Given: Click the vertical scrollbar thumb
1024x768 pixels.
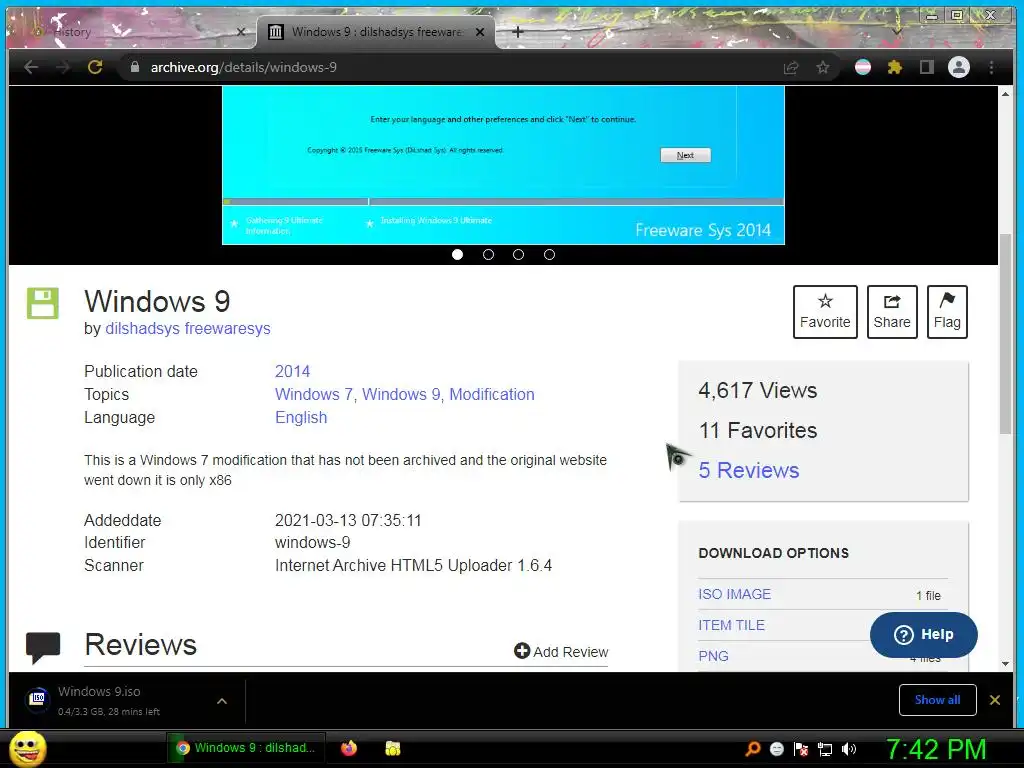Looking at the screenshot, I should coord(1005,333).
